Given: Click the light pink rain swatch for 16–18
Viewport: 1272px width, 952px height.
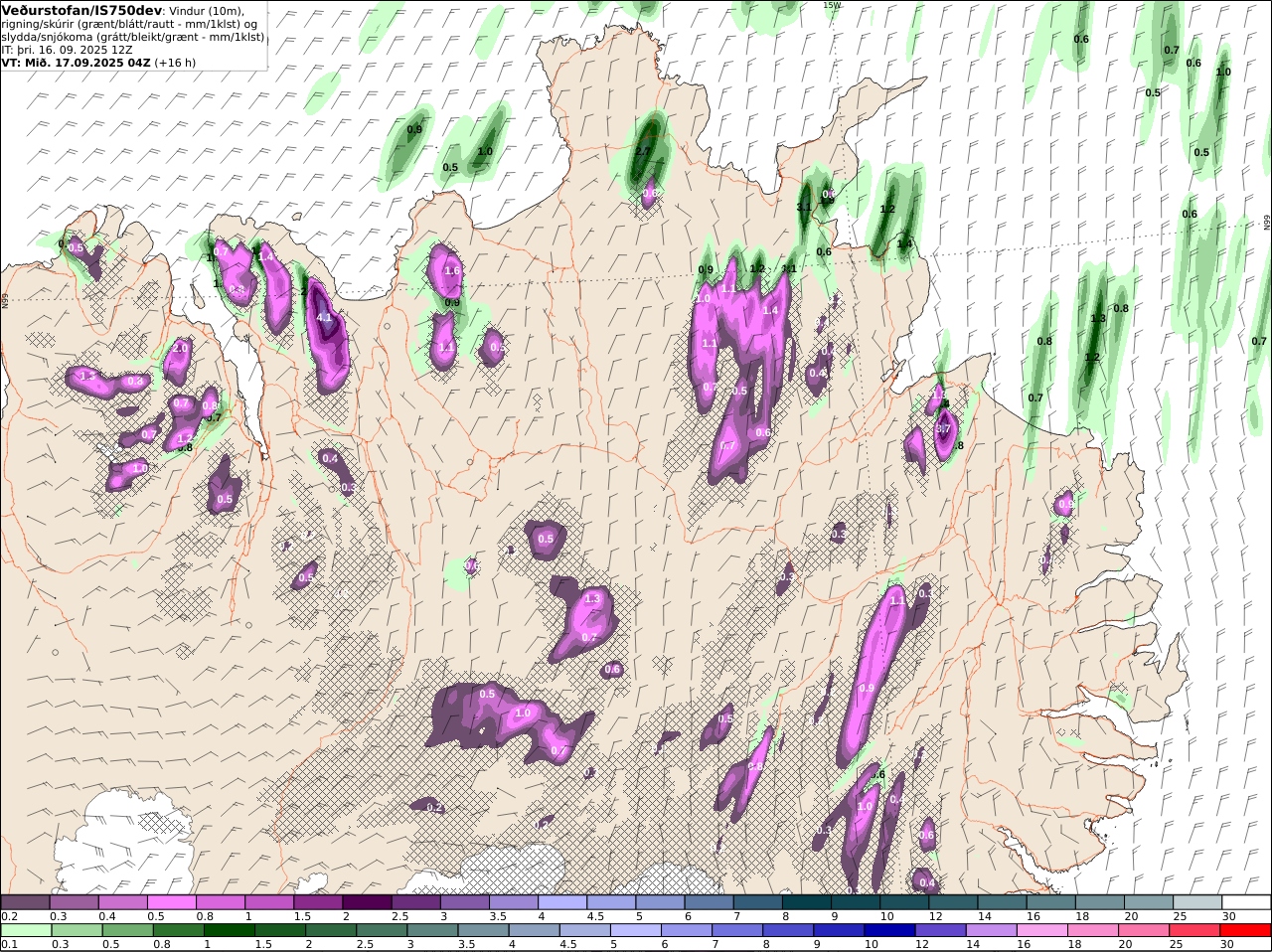Looking at the screenshot, I should 1043,930.
